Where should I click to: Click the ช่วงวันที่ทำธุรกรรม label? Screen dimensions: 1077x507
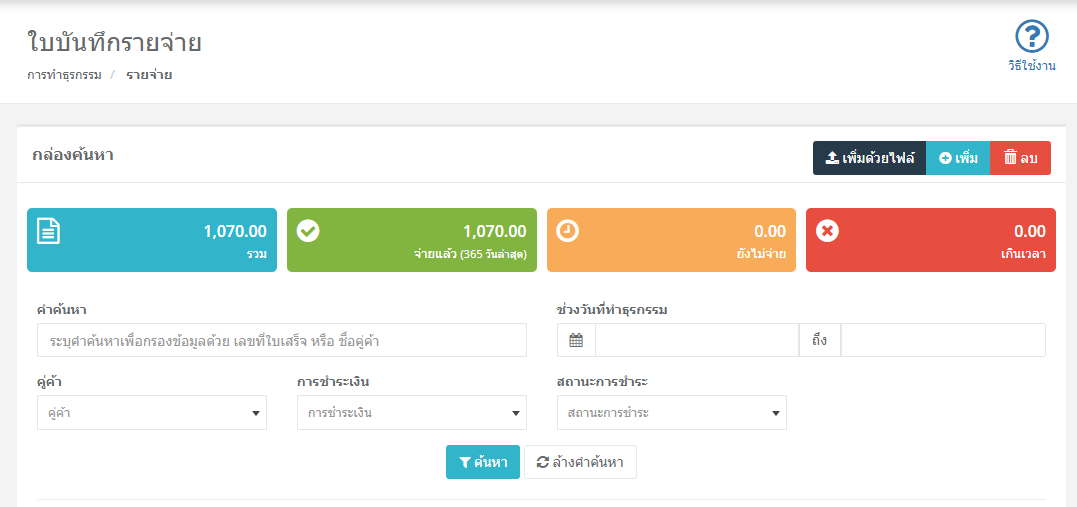(x=613, y=309)
